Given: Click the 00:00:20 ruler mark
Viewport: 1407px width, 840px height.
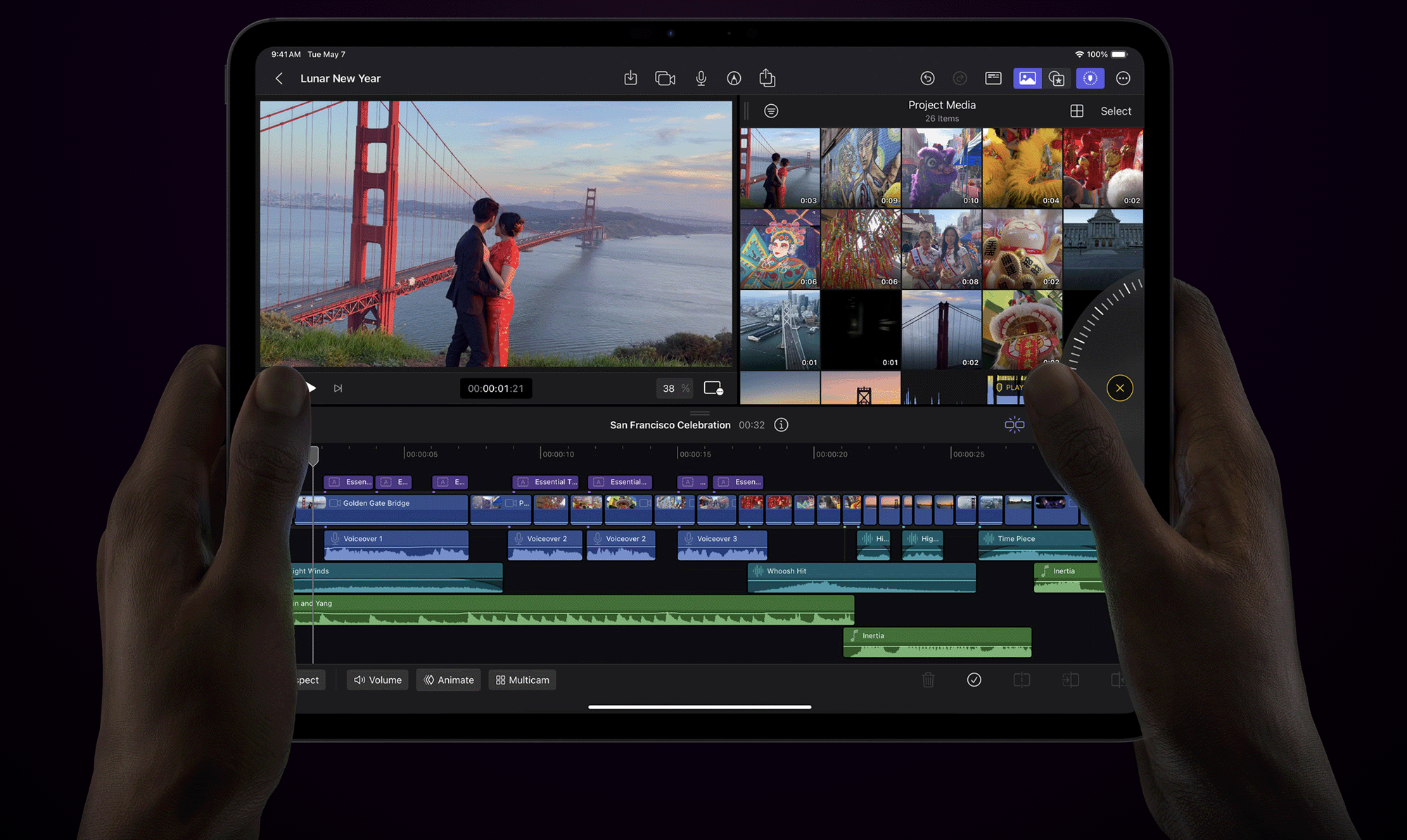Looking at the screenshot, I should click(x=831, y=454).
